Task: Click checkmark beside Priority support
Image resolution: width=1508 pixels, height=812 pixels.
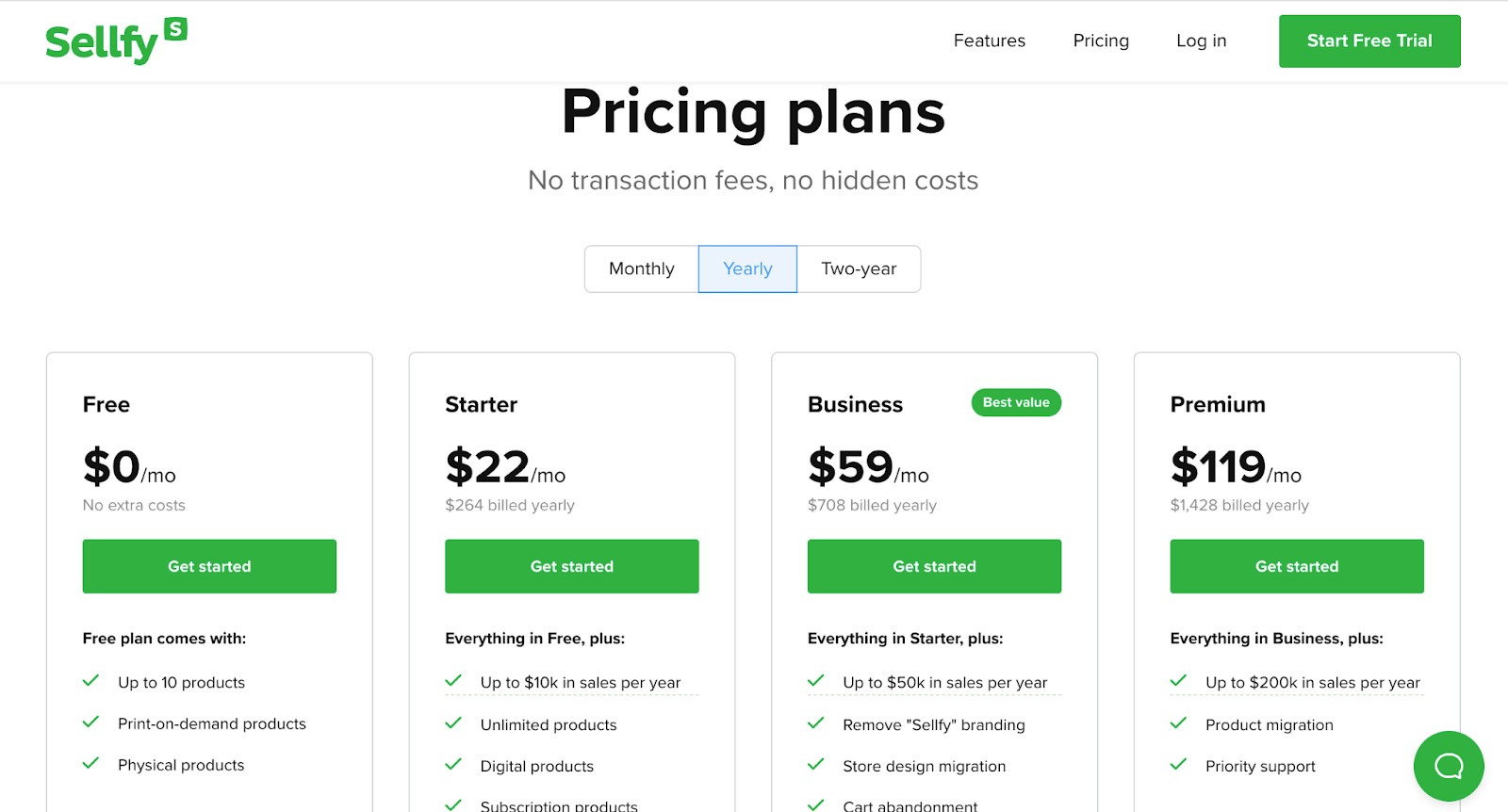Action: (1178, 765)
